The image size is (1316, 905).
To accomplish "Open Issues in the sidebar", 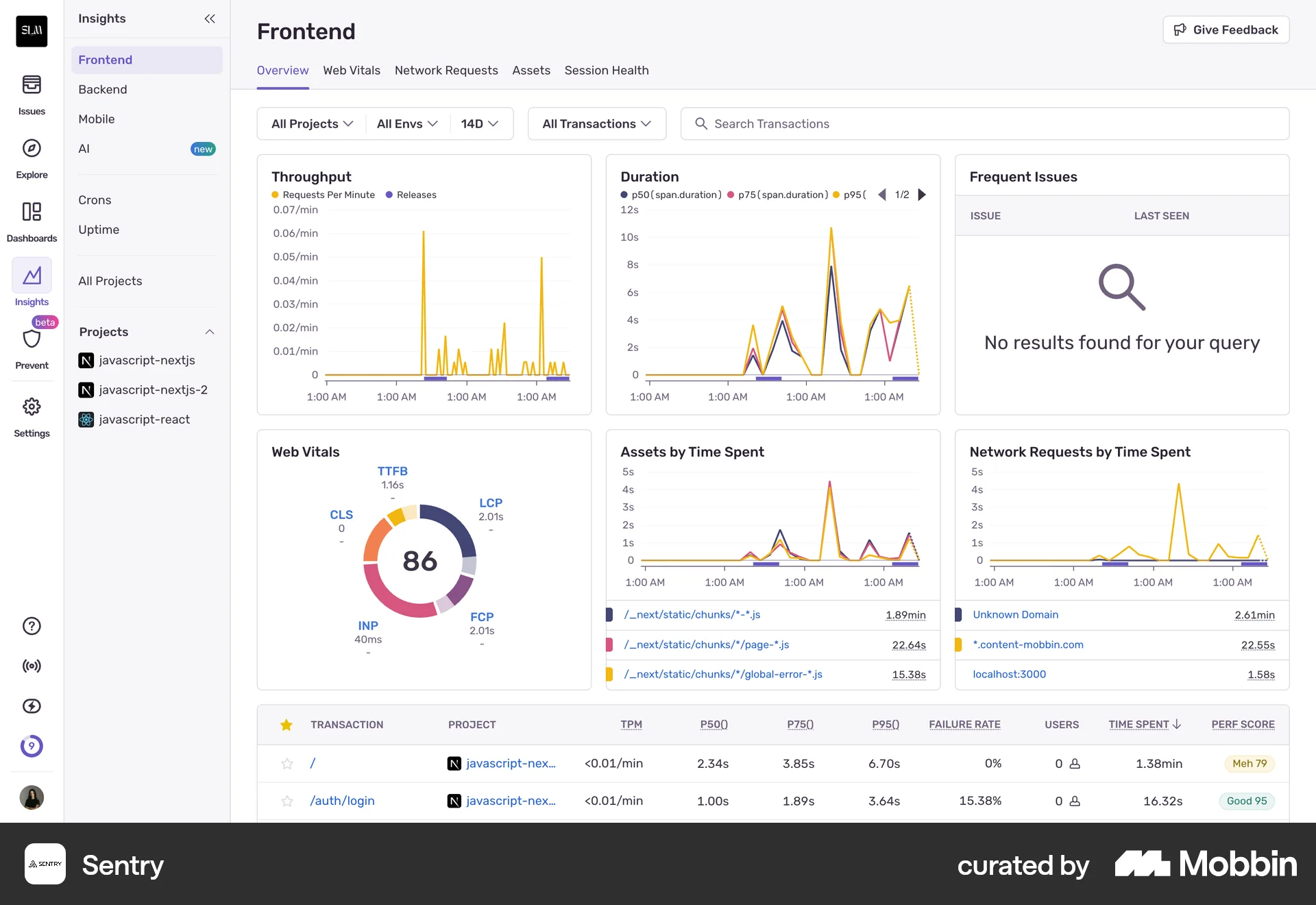I will pos(32,95).
